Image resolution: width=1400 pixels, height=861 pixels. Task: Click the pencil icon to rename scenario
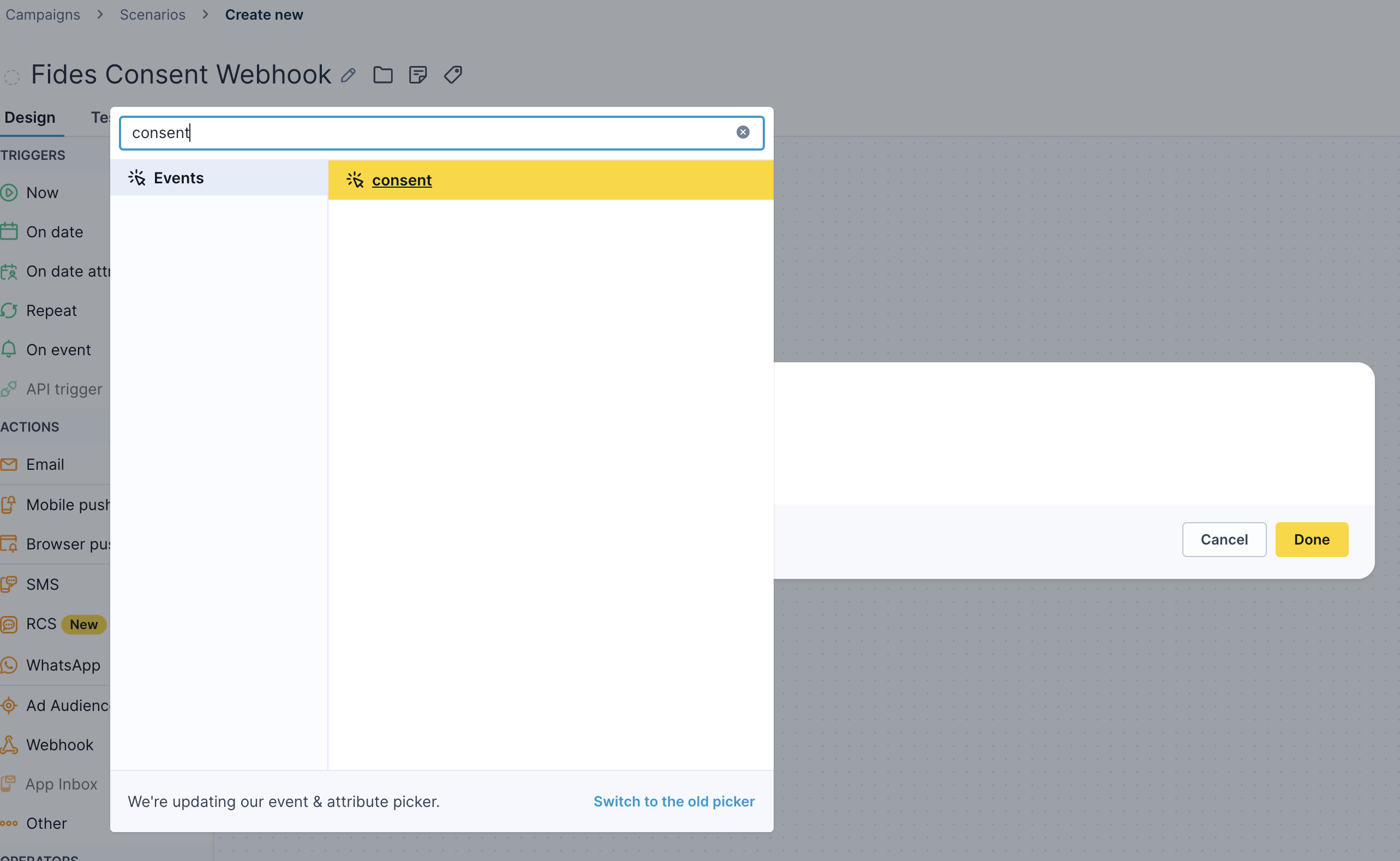pos(349,75)
